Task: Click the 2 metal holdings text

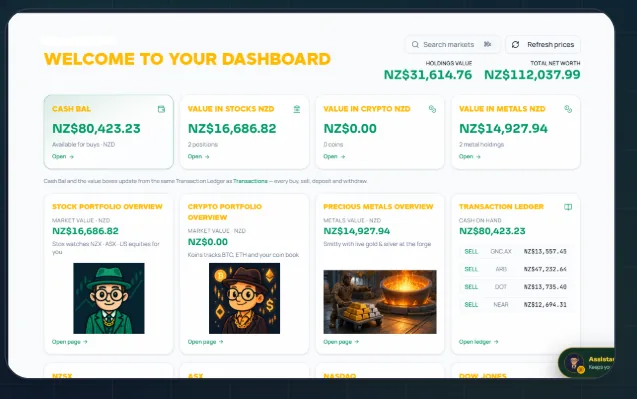Action: coord(481,145)
